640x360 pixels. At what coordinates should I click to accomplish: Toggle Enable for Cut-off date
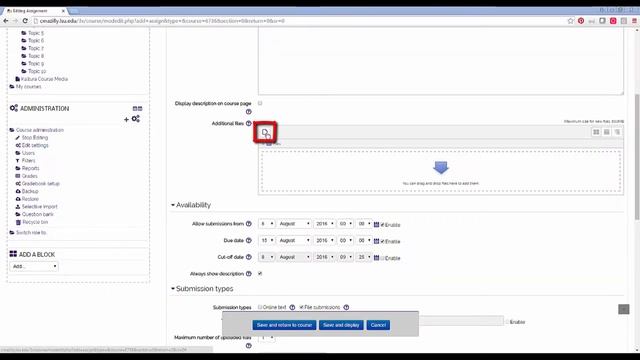click(382, 258)
